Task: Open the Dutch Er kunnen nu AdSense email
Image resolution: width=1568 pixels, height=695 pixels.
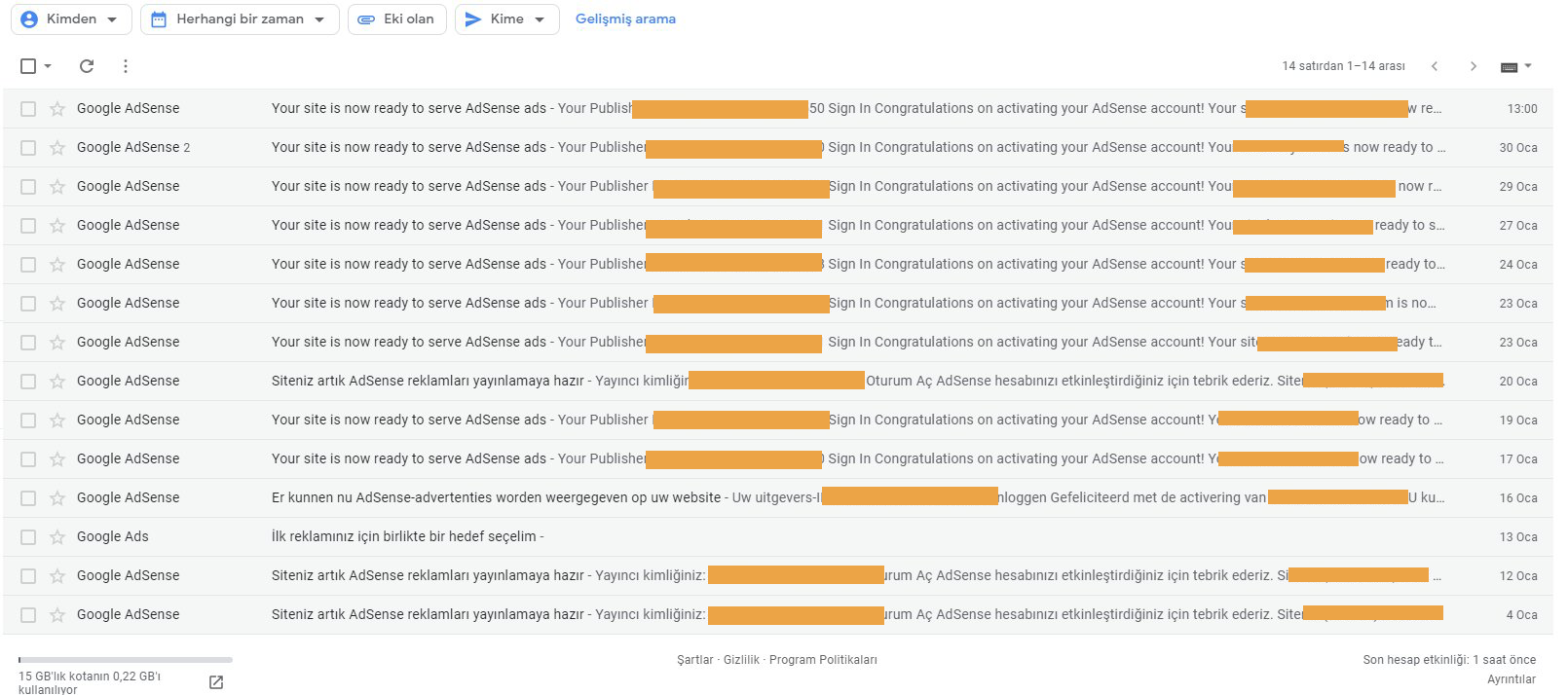Action: (x=778, y=498)
